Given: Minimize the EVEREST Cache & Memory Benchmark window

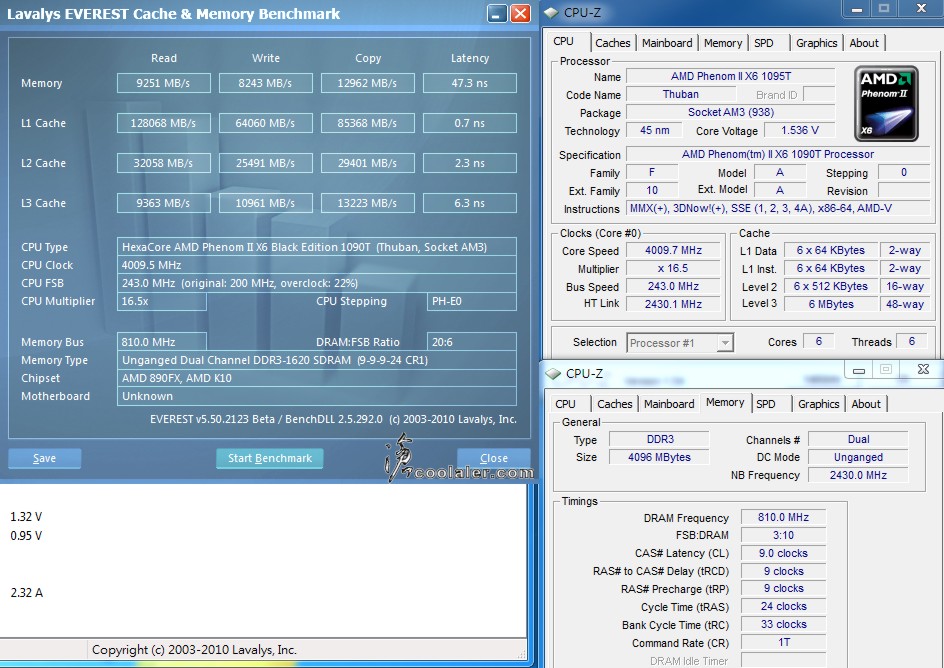Looking at the screenshot, I should 497,13.
